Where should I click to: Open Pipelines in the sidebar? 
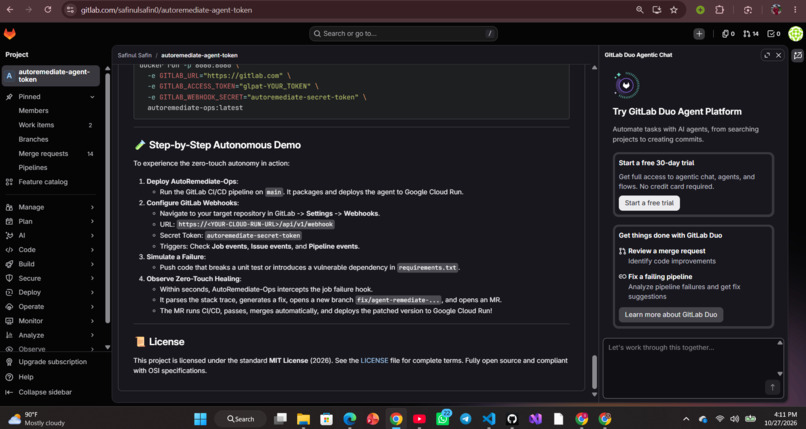pos(50,167)
